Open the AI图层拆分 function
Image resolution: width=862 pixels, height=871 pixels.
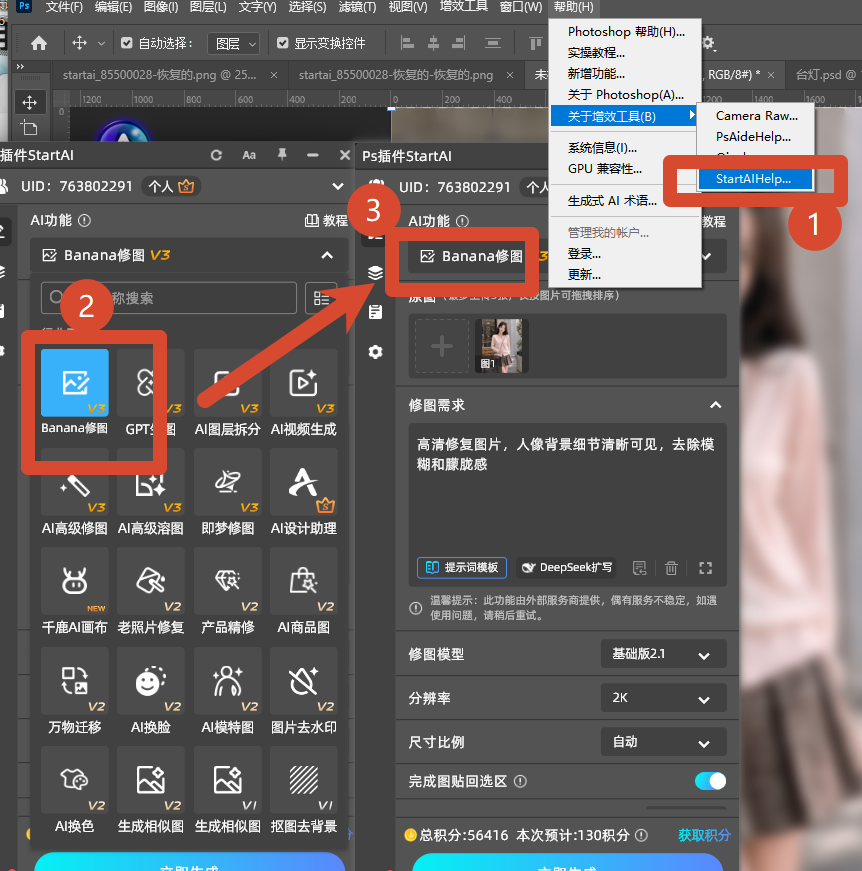tap(227, 394)
